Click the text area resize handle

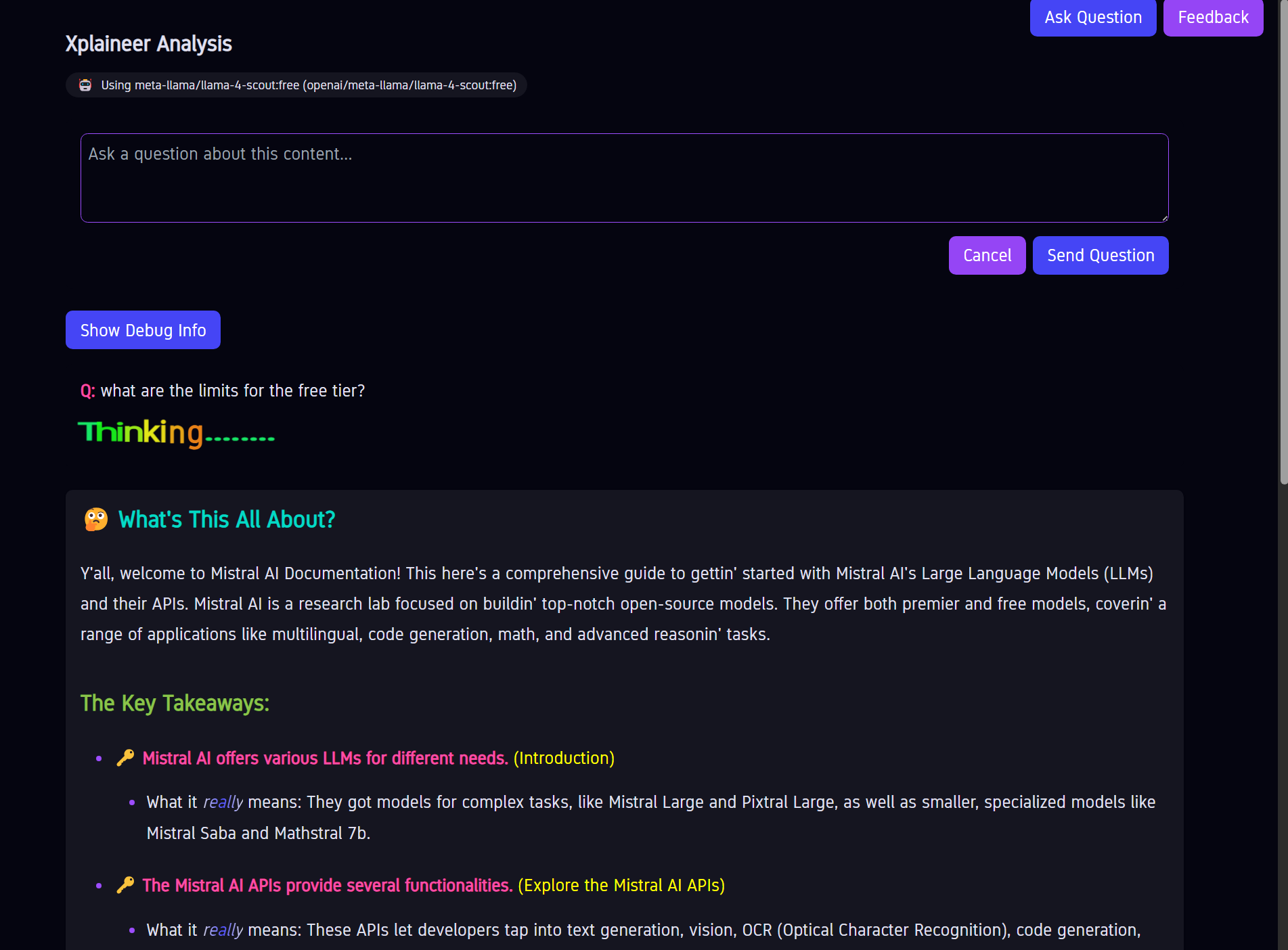coord(1164,218)
